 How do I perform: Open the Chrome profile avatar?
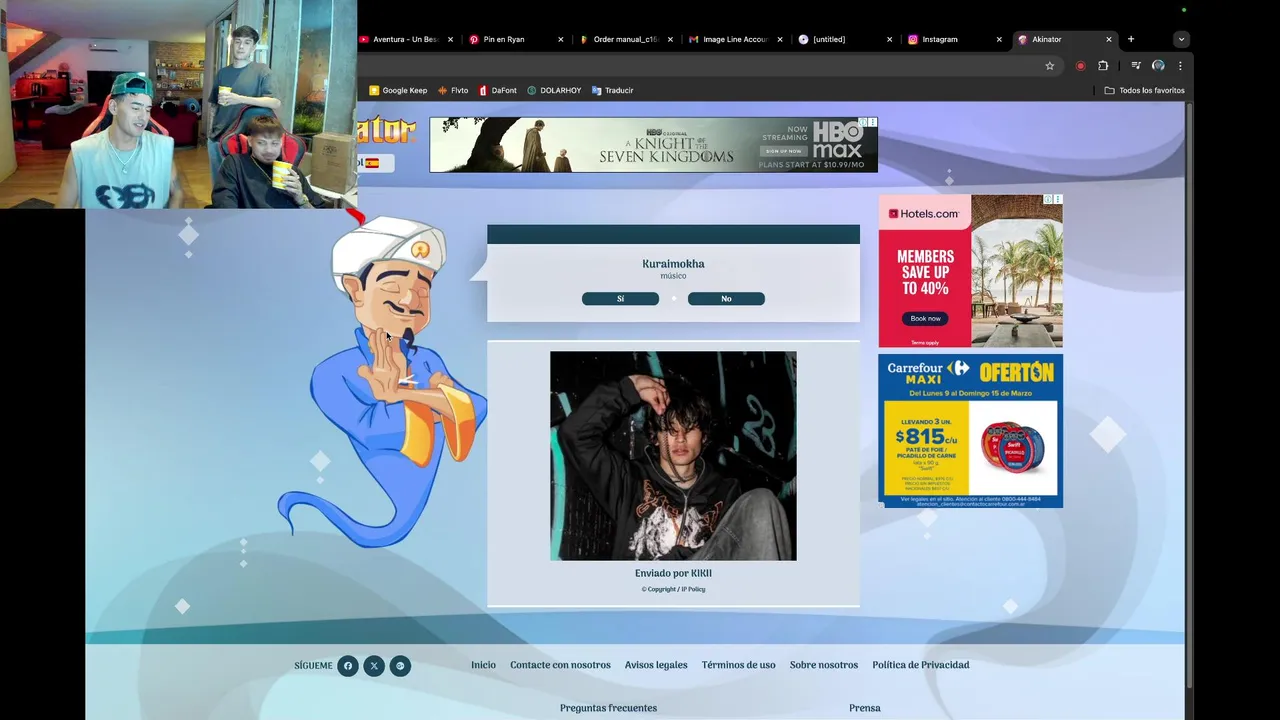[1158, 66]
